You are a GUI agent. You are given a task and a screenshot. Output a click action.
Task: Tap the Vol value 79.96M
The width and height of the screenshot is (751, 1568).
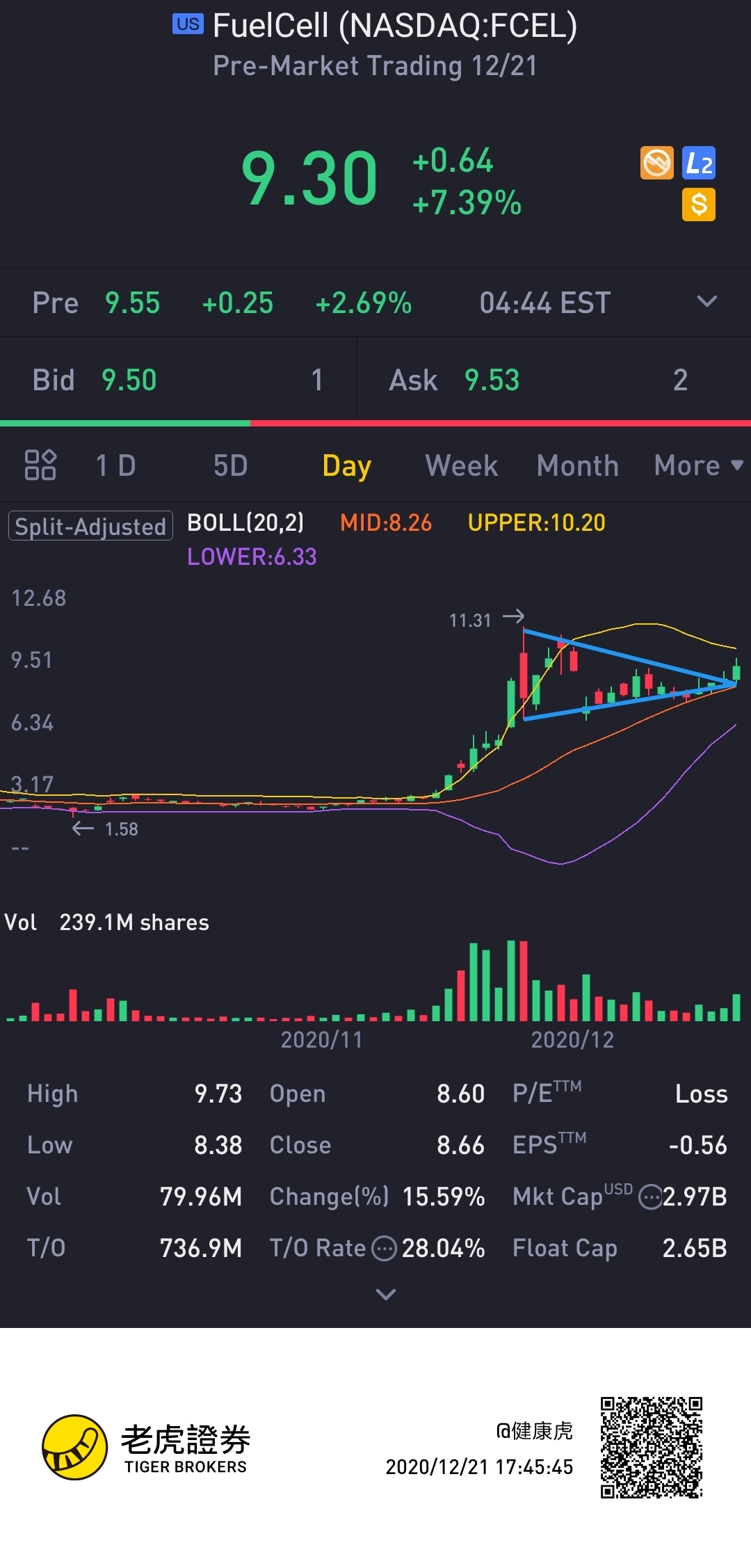click(x=201, y=1197)
